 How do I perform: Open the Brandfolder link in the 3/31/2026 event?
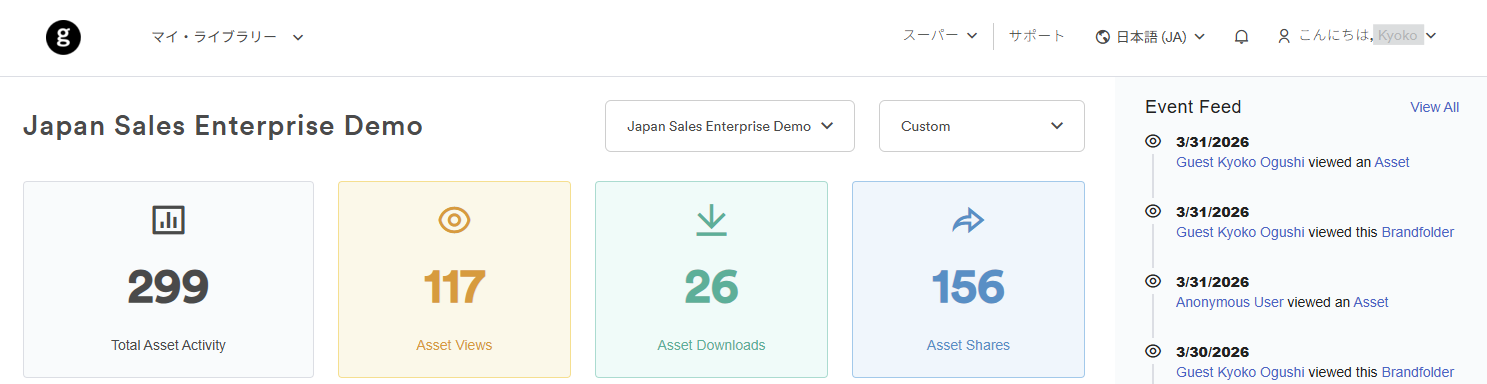pyautogui.click(x=1418, y=232)
